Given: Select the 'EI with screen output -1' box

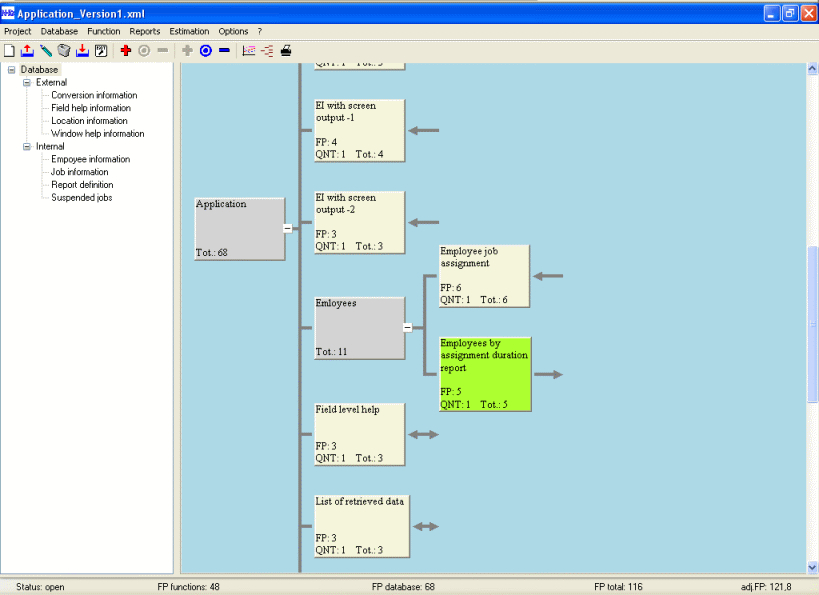Looking at the screenshot, I should pyautogui.click(x=359, y=131).
